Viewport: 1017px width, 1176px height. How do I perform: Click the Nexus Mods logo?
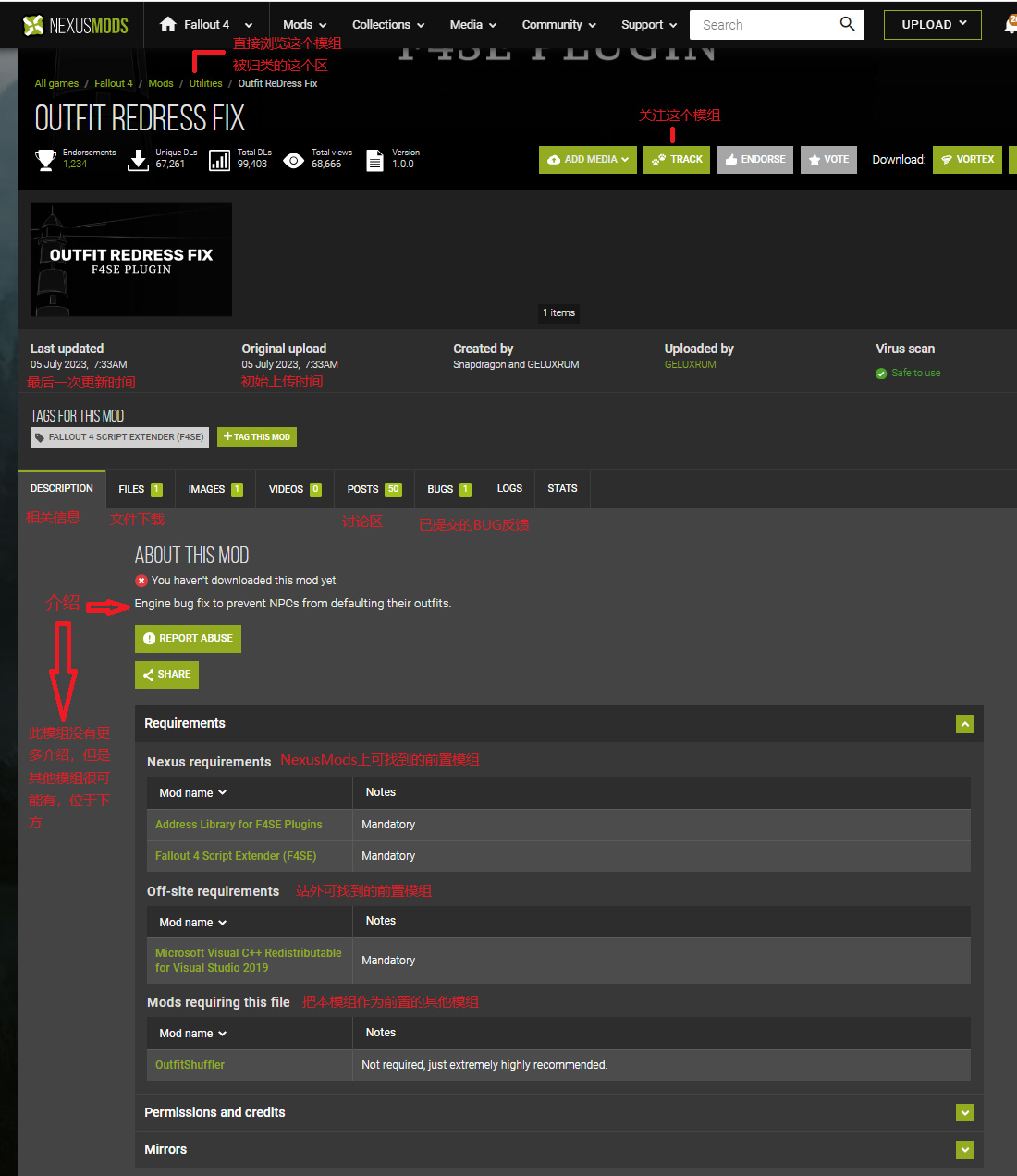[76, 25]
